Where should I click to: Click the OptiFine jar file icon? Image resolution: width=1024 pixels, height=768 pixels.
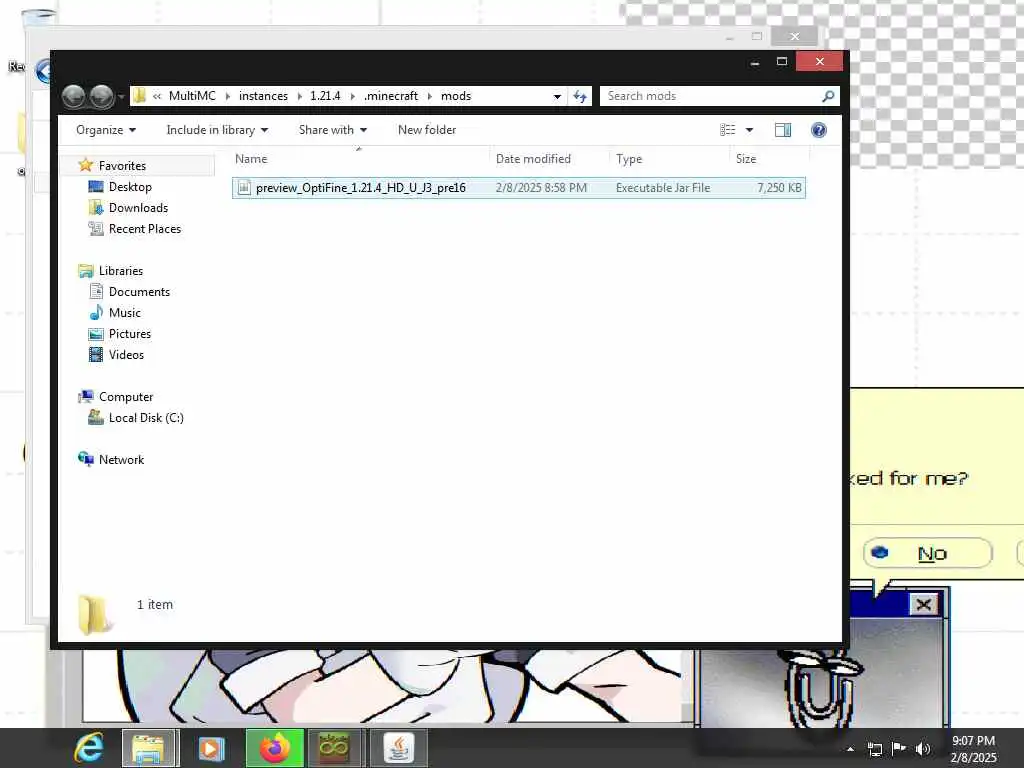coord(244,188)
